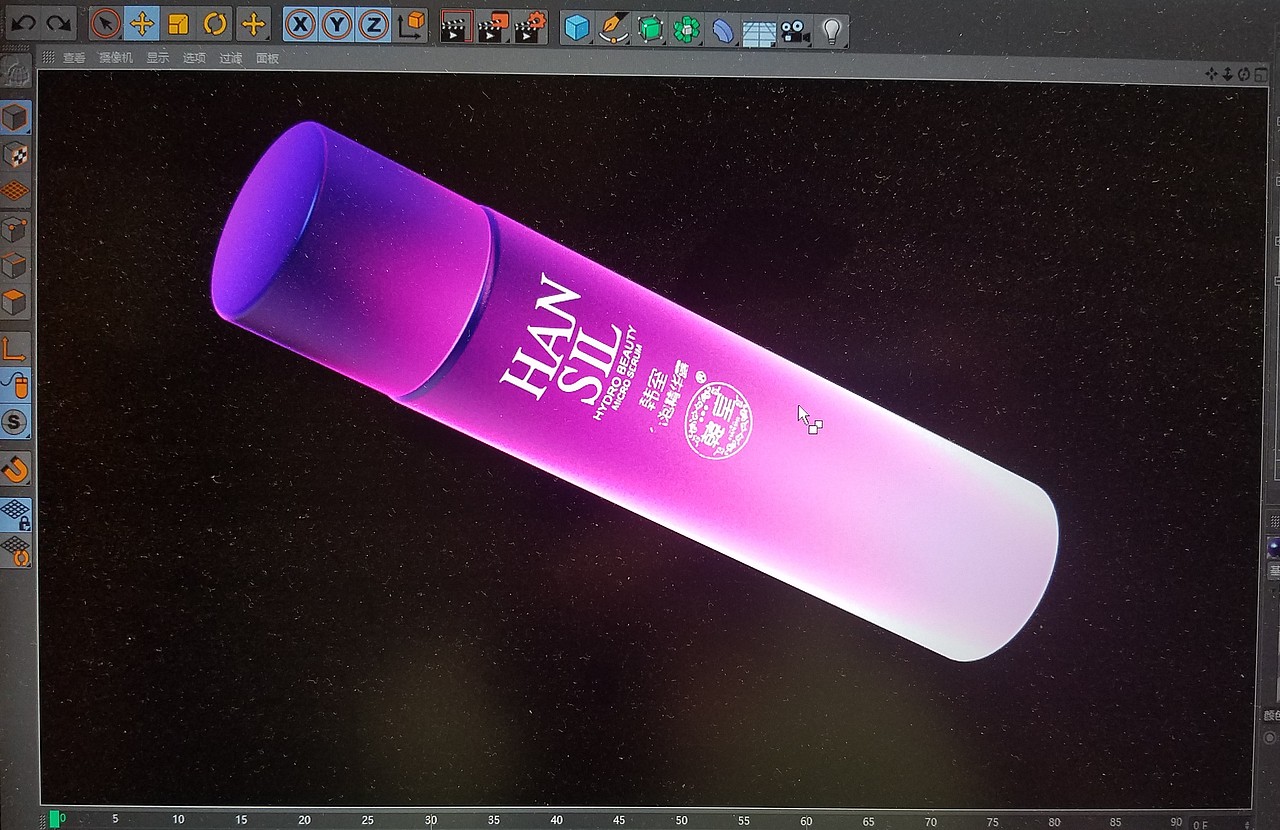Screen dimensions: 1280x830
Task: Open the 摄像机 viewport menu
Action: 116,58
